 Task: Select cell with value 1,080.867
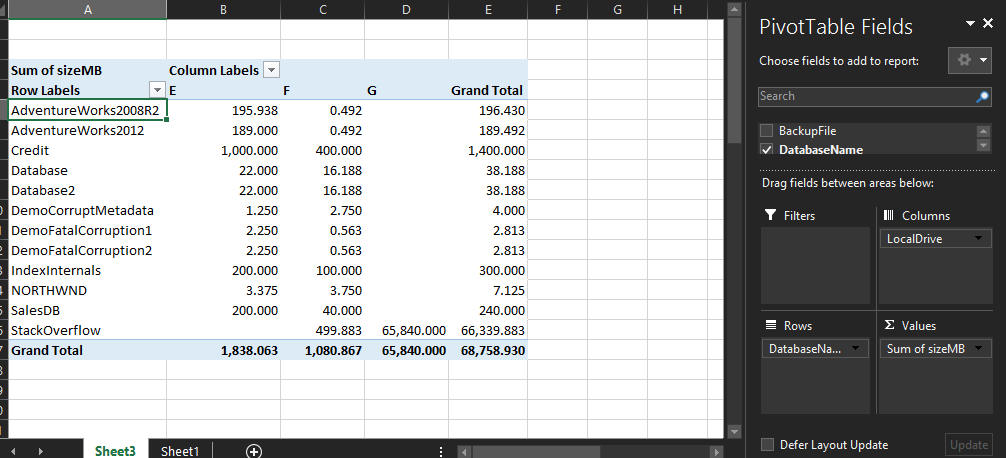(323, 350)
